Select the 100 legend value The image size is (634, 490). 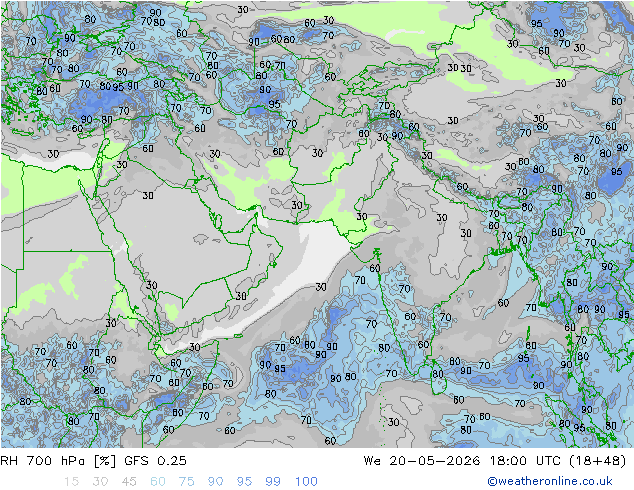(306, 481)
